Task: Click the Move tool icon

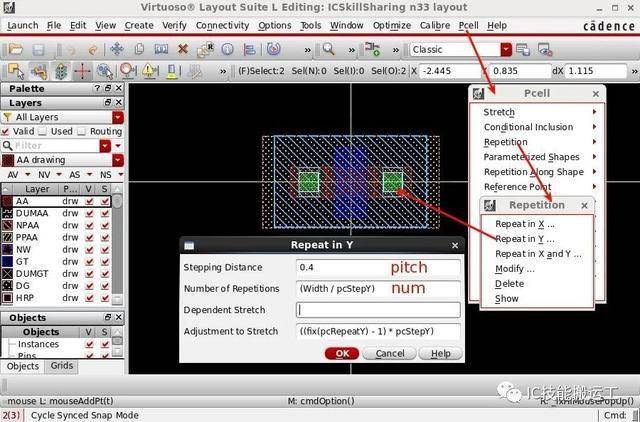Action: (x=117, y=49)
